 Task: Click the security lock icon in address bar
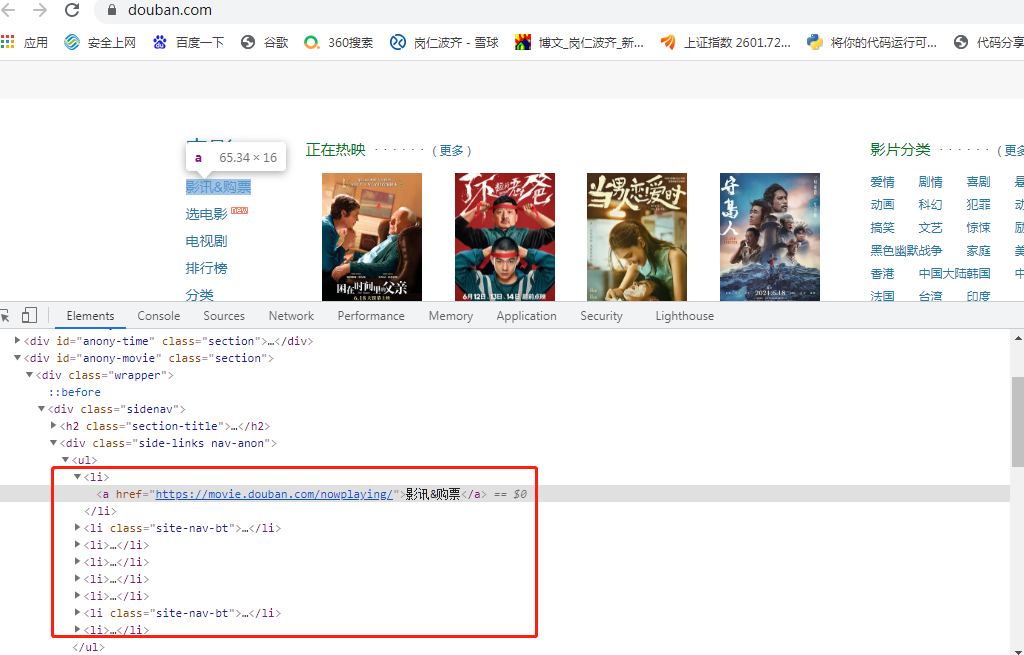[110, 13]
